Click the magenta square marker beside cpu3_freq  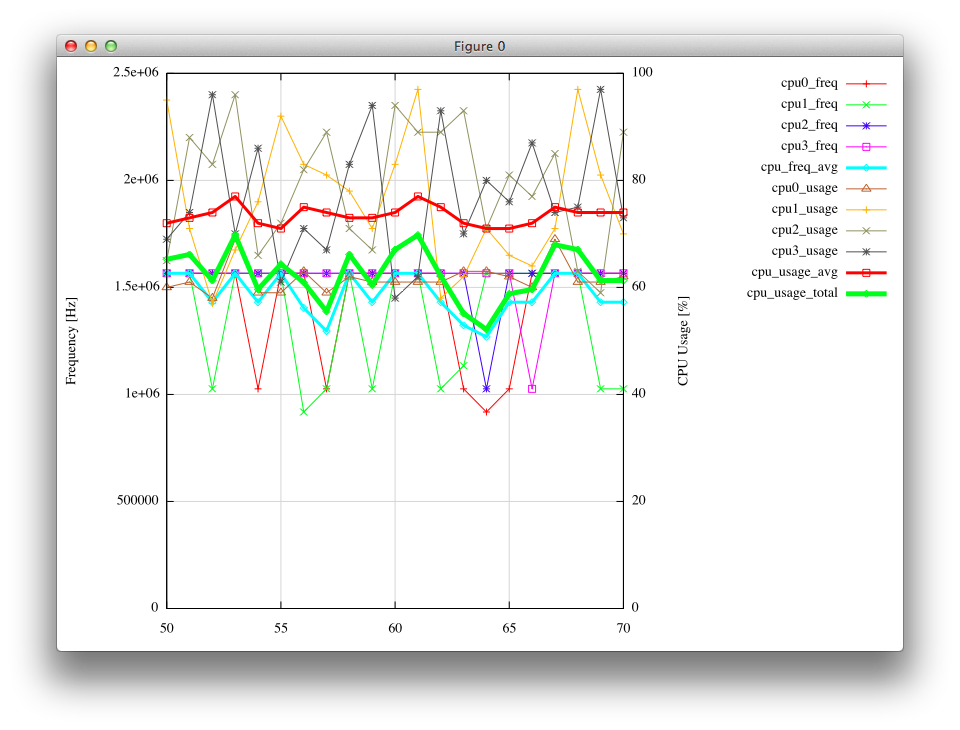click(866, 146)
